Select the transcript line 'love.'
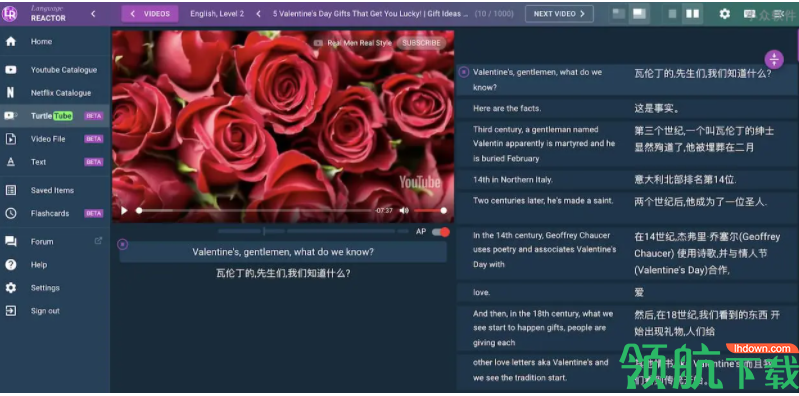The image size is (799, 396). 482,293
